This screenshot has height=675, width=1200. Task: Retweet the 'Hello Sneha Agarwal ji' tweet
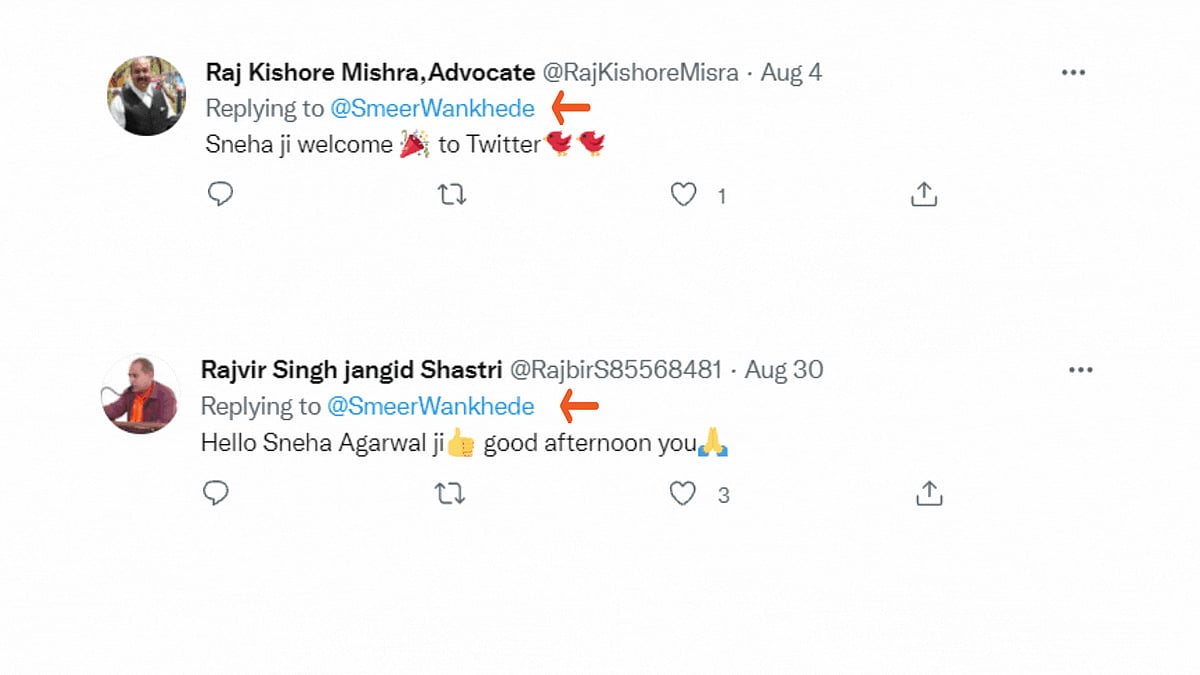click(x=450, y=493)
